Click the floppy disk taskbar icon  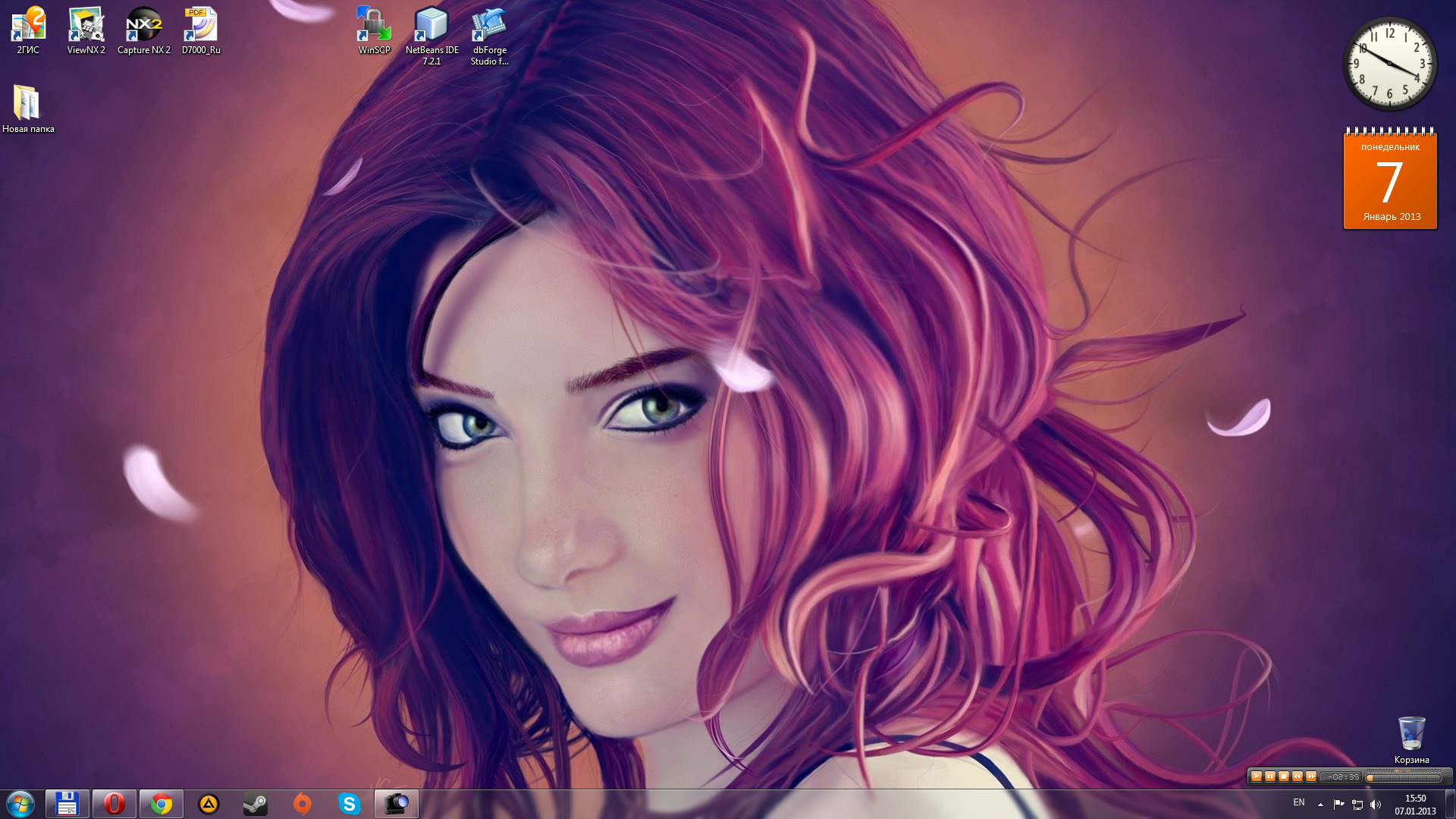(67, 804)
